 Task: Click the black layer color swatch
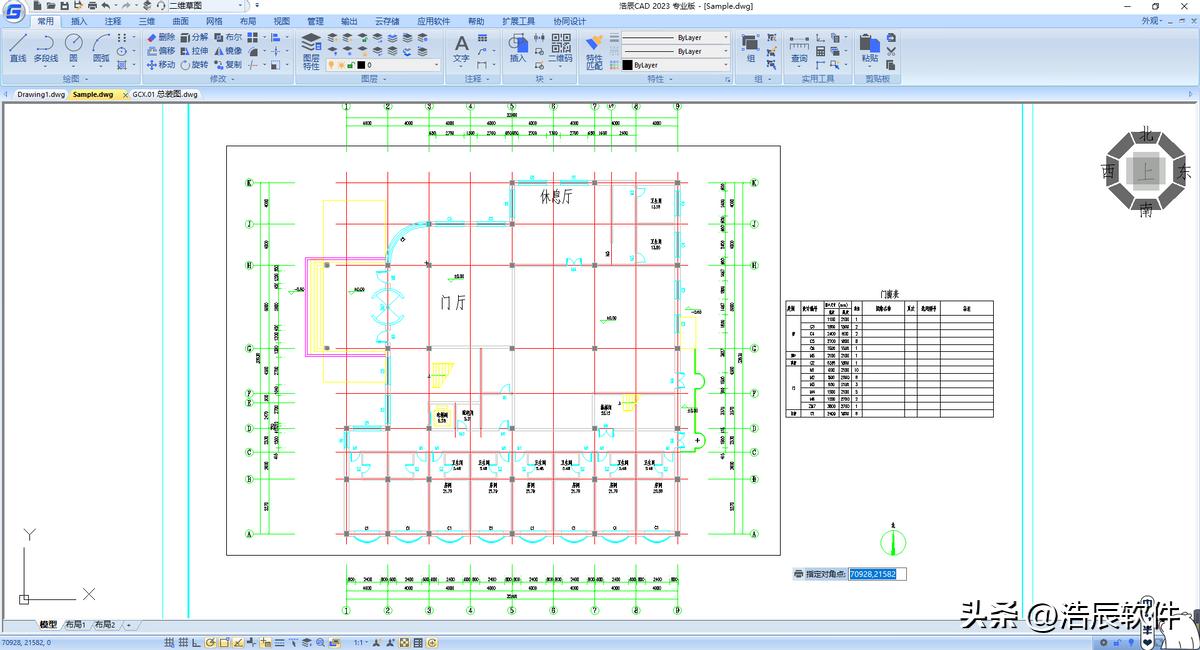361,65
